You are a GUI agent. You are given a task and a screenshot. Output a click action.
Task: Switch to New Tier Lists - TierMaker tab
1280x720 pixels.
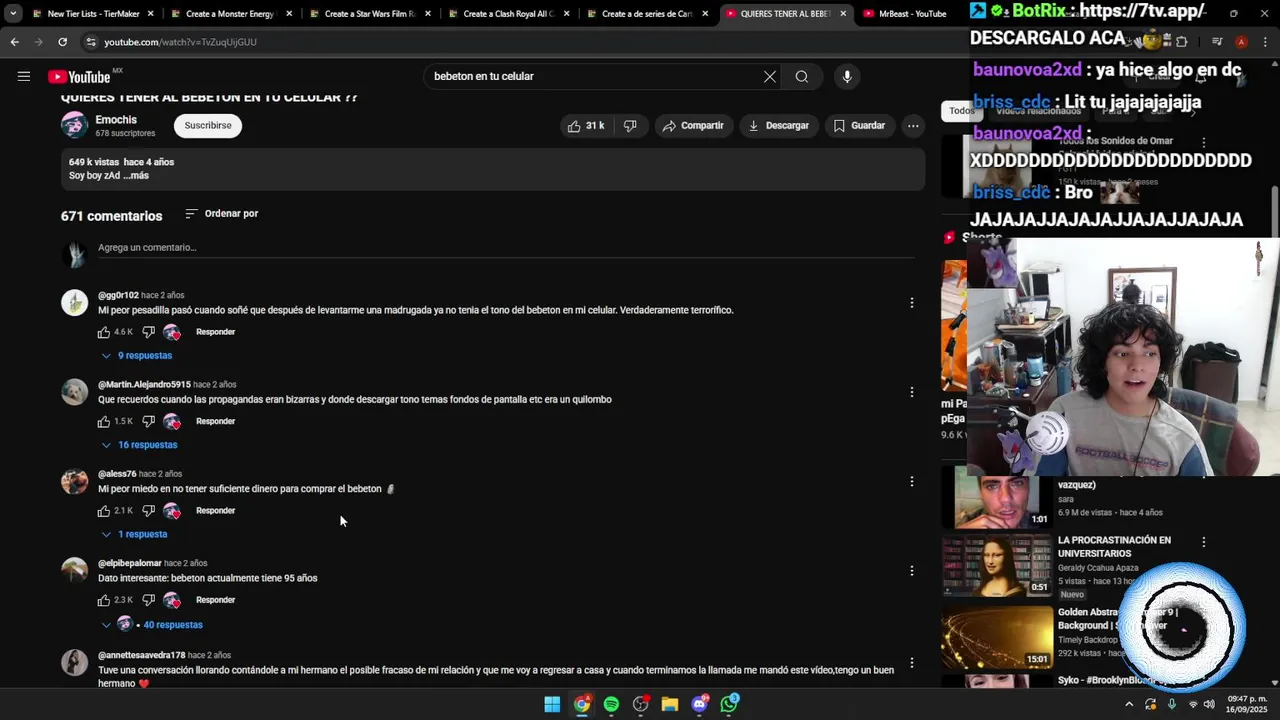93,14
